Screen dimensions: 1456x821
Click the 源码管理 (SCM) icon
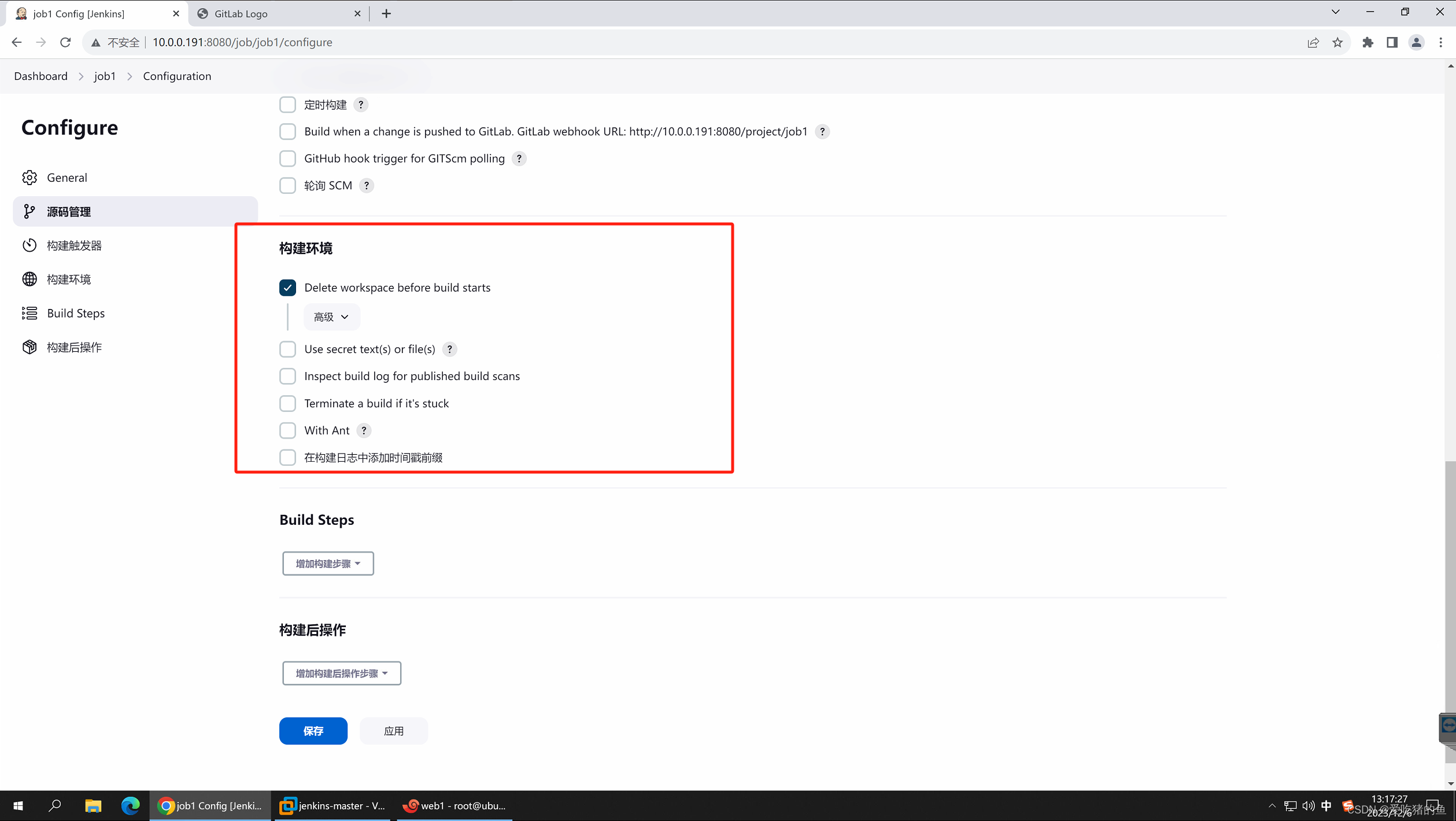click(x=29, y=211)
